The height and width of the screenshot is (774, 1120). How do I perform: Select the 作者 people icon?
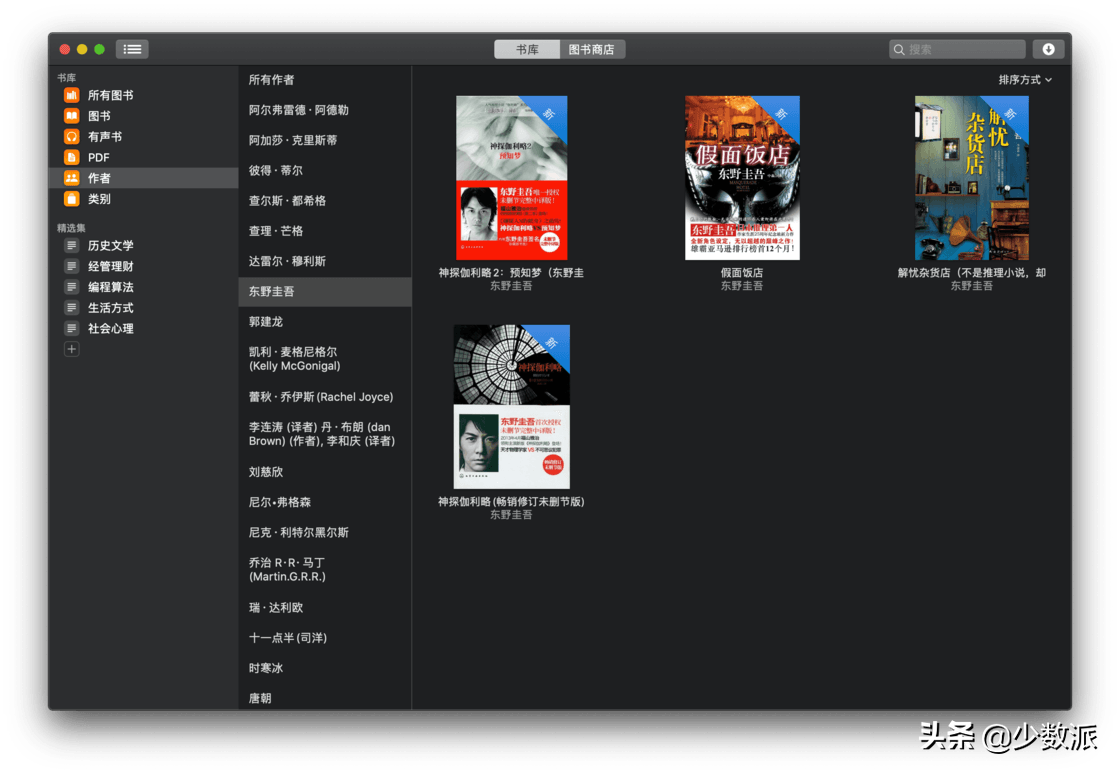coord(71,178)
